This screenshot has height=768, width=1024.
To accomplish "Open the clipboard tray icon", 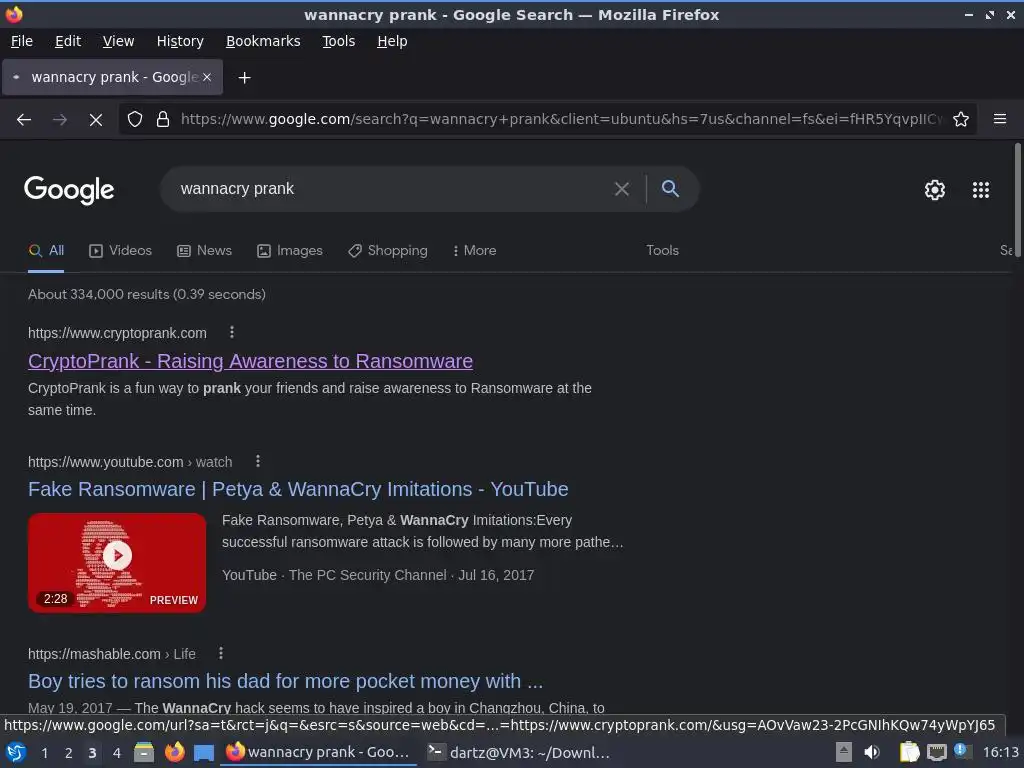I will tap(909, 752).
